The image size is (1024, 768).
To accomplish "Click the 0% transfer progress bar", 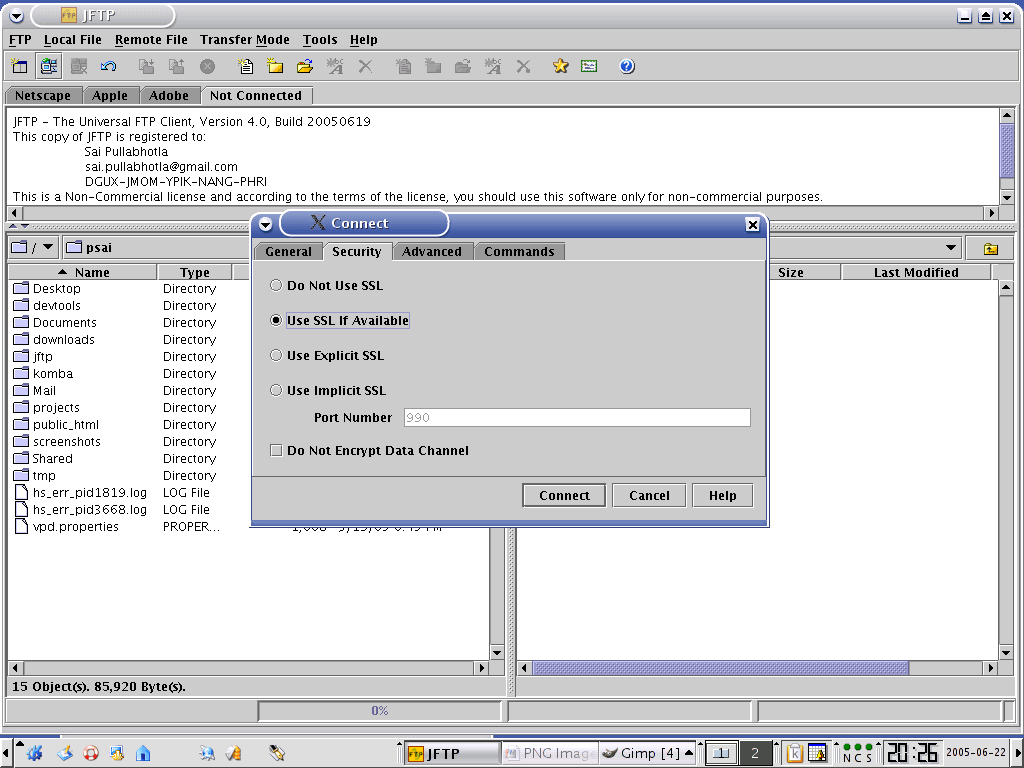I will (379, 711).
